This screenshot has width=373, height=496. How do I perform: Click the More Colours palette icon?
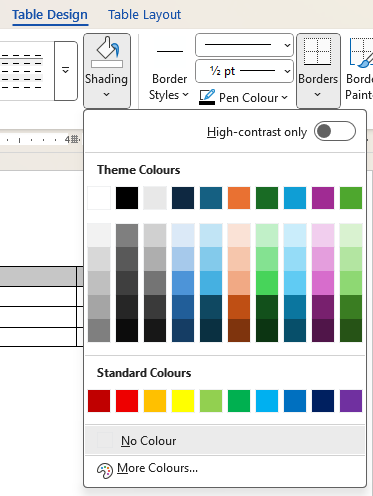(x=105, y=471)
